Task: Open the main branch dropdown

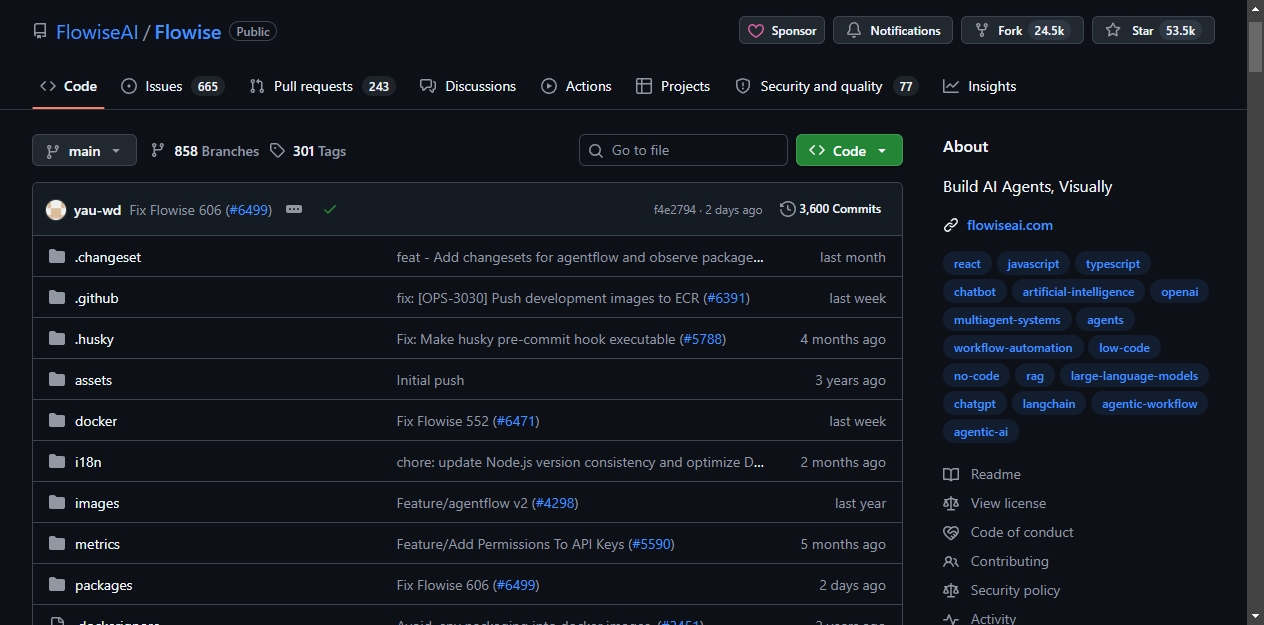Action: (84, 151)
